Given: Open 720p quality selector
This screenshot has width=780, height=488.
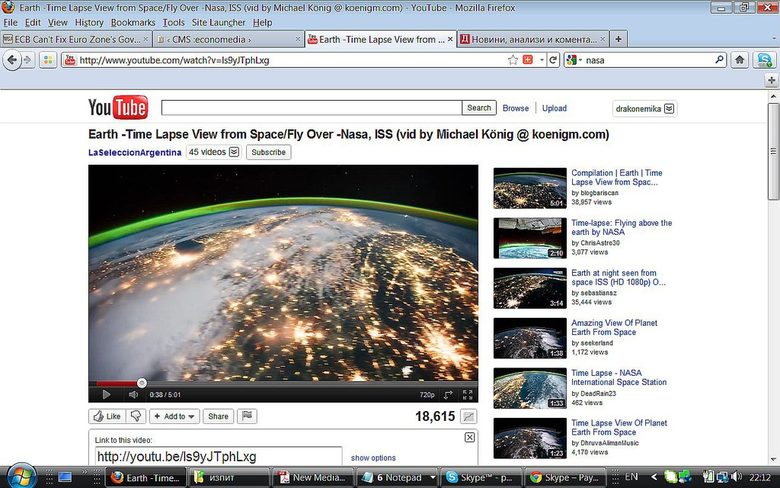Looking at the screenshot, I should click(427, 394).
